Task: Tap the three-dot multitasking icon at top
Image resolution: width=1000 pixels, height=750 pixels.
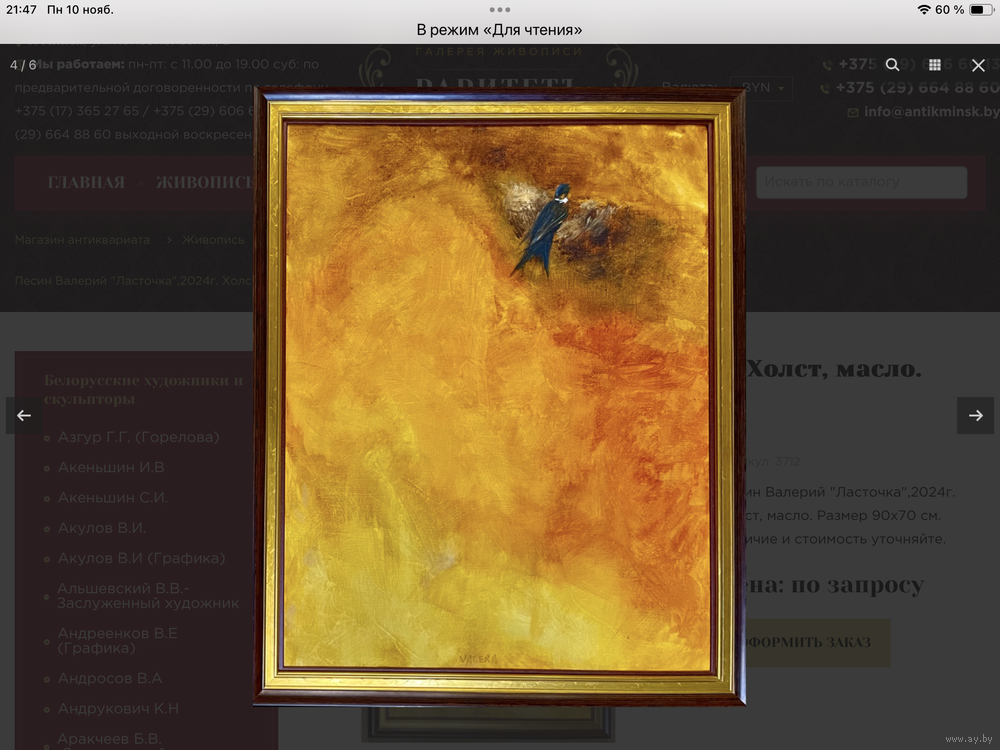Action: [x=500, y=10]
